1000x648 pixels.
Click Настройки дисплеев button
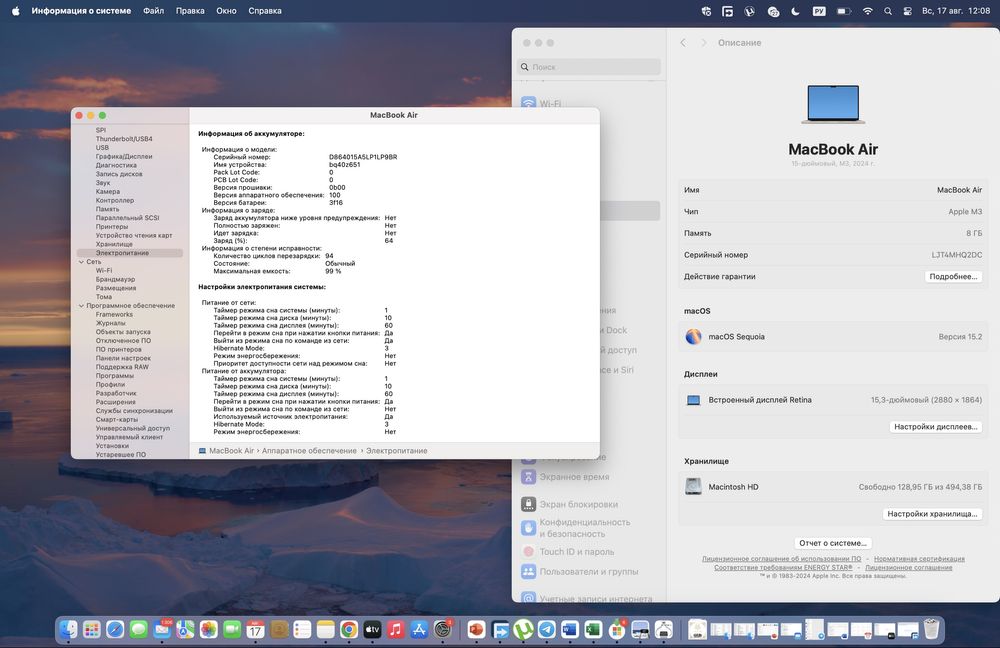click(936, 427)
